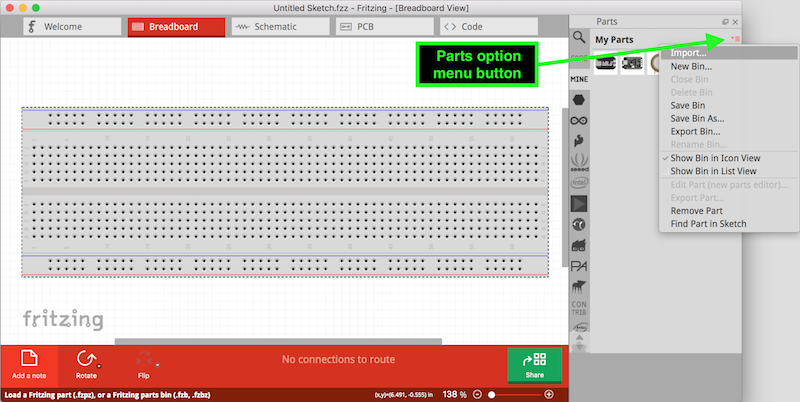This screenshot has width=800, height=402.
Task: Switch to the Breadboard tab
Action: (x=176, y=27)
